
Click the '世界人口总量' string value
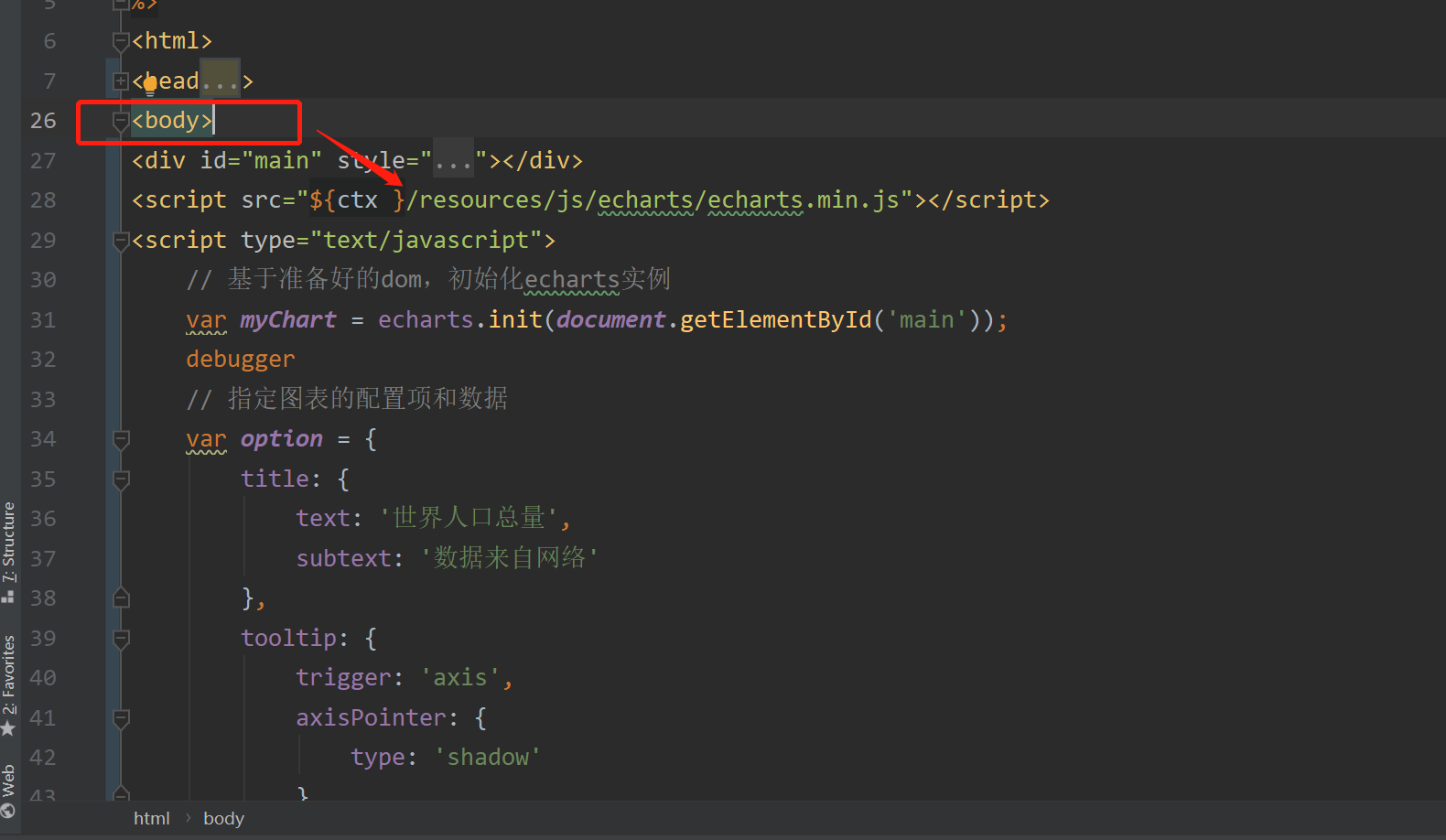(469, 518)
